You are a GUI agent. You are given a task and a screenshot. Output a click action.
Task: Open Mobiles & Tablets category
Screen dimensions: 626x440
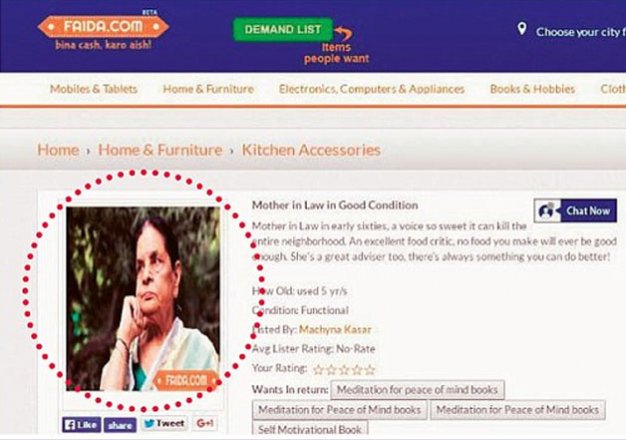(x=93, y=89)
